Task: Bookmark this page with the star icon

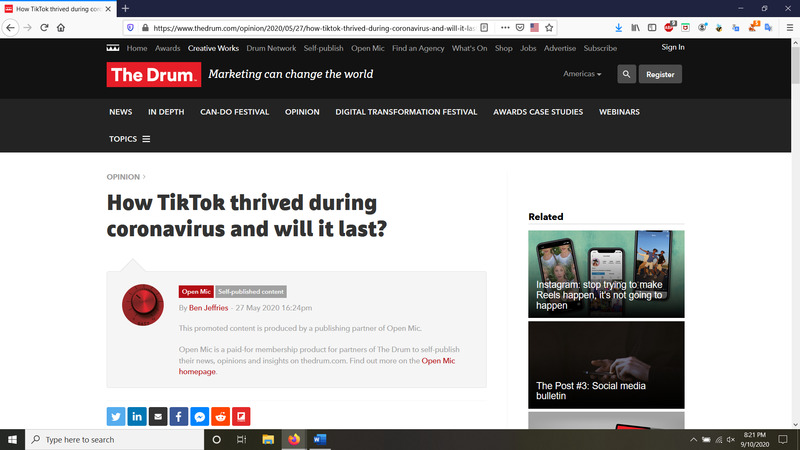Action: [x=550, y=28]
